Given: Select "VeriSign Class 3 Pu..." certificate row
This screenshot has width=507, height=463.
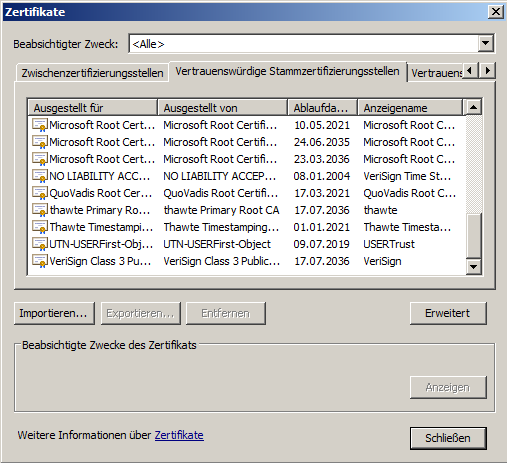Looking at the screenshot, I should tap(247, 261).
